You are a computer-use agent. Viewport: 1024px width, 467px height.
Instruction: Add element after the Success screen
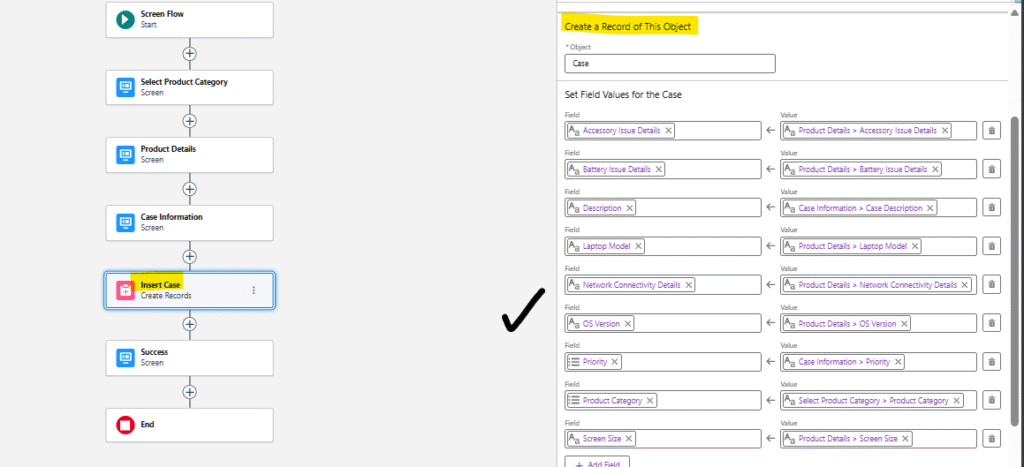pyautogui.click(x=189, y=391)
